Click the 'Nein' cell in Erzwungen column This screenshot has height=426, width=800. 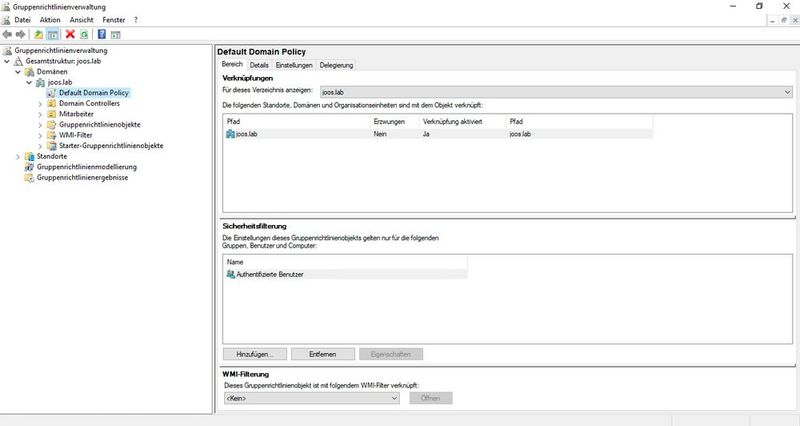point(380,134)
